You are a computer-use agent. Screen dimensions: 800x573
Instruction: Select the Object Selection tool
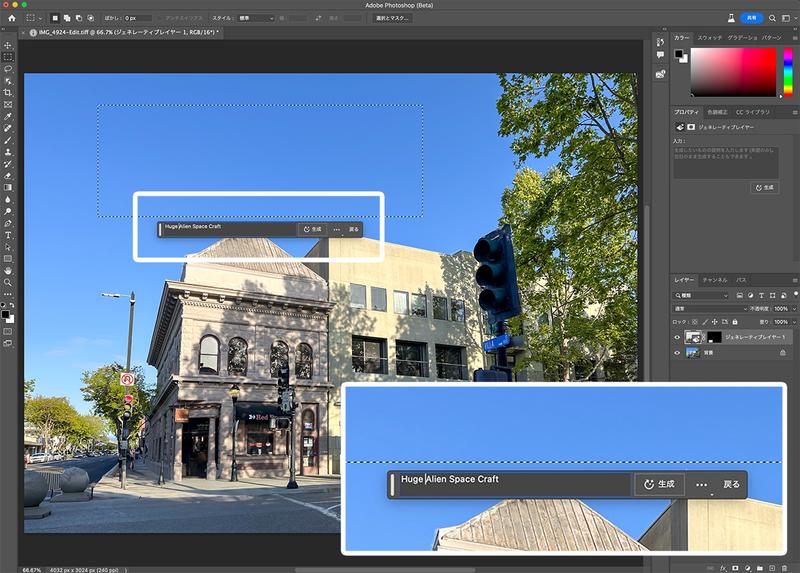pyautogui.click(x=8, y=81)
